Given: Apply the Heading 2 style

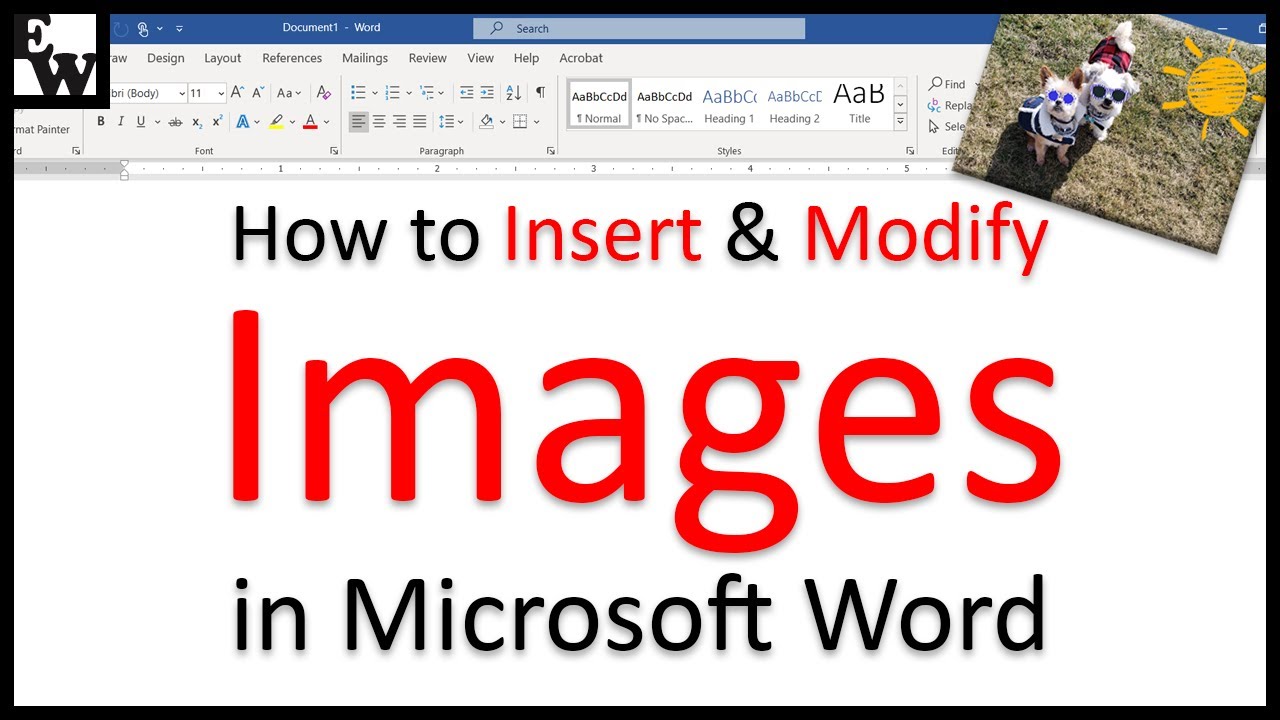Looking at the screenshot, I should [x=795, y=105].
